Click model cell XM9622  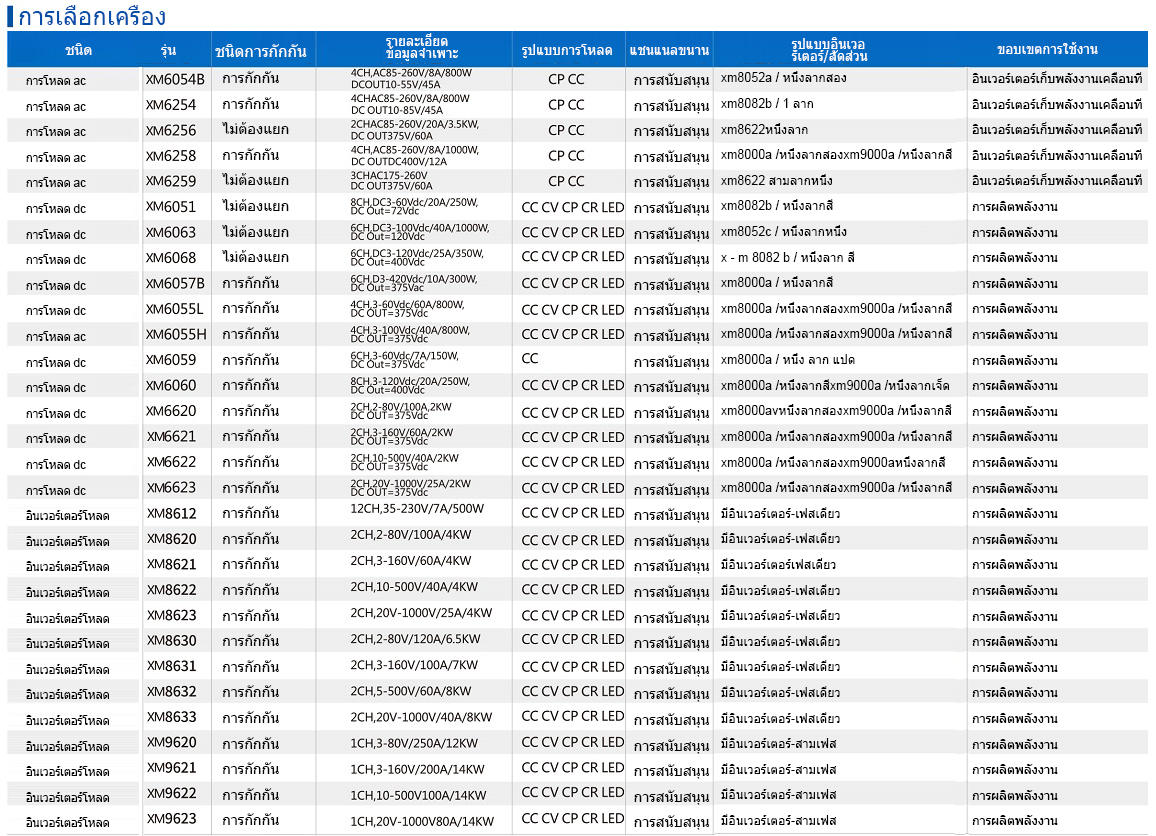coord(171,793)
